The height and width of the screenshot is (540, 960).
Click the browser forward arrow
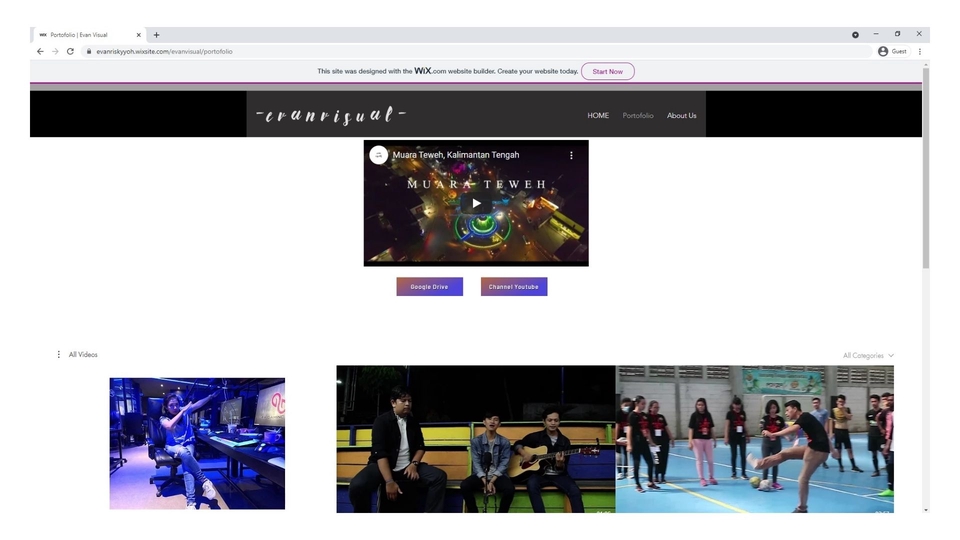[55, 51]
